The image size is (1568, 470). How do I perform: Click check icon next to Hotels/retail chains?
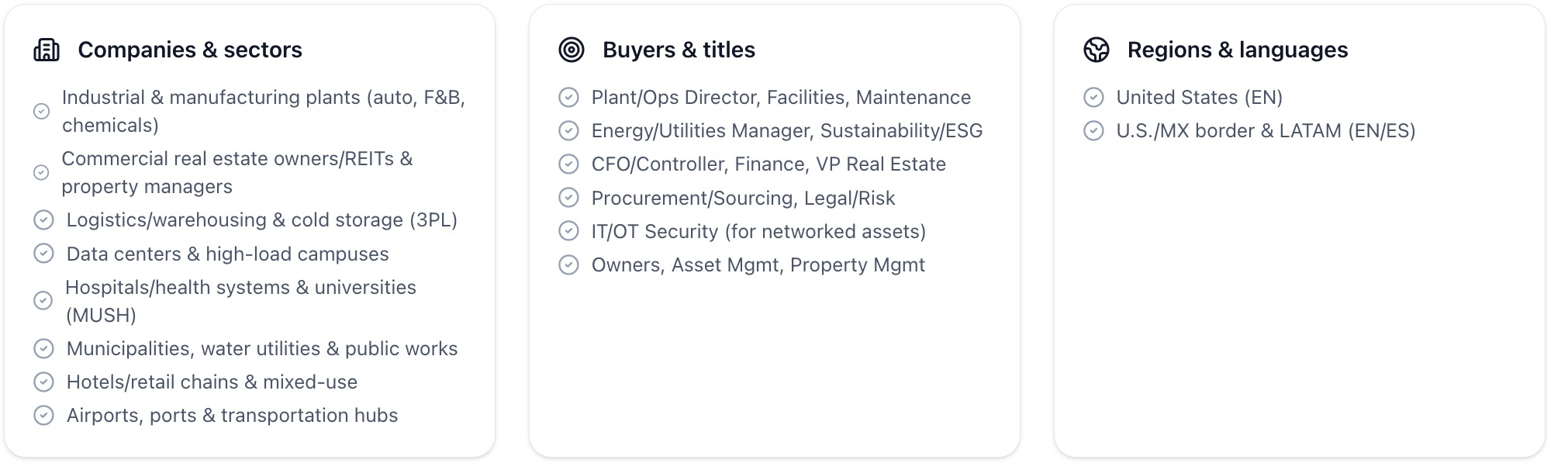(43, 382)
